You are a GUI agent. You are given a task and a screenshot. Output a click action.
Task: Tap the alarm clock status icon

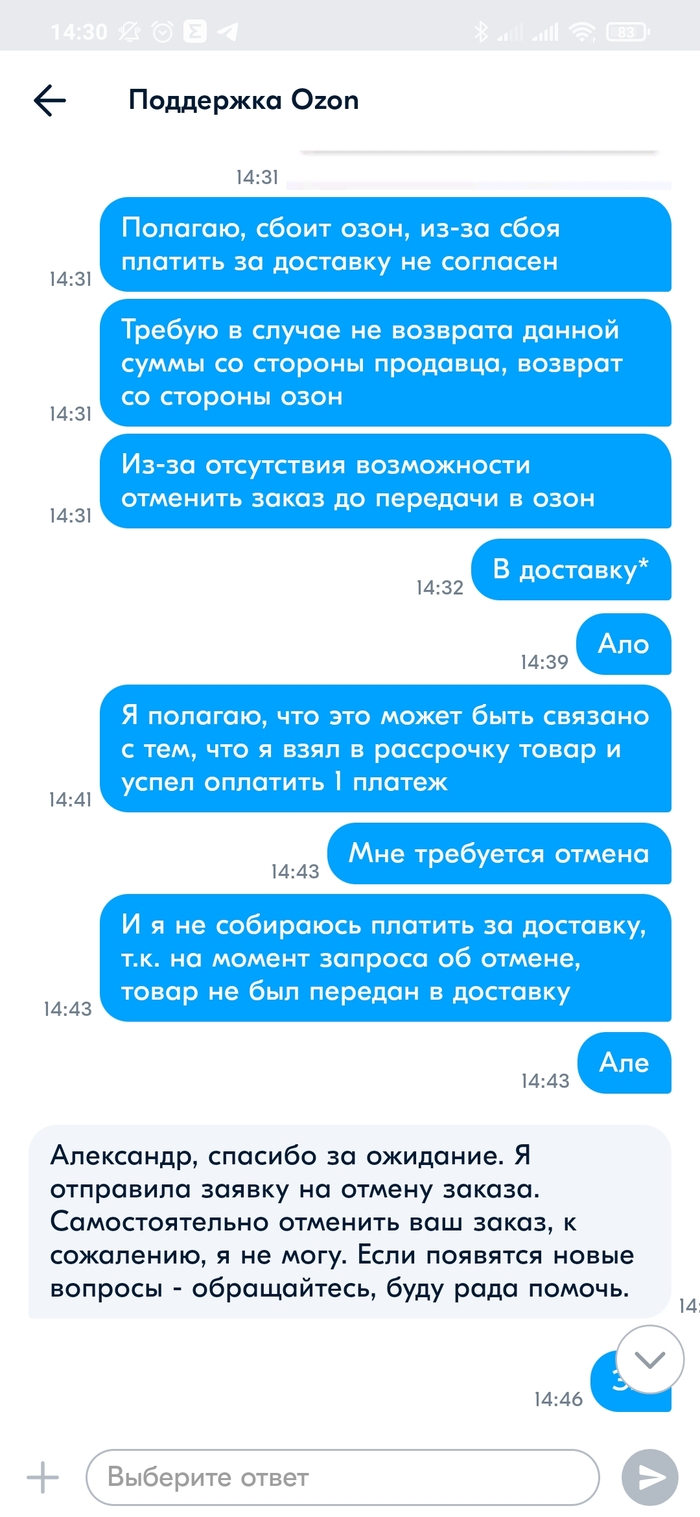(x=162, y=32)
